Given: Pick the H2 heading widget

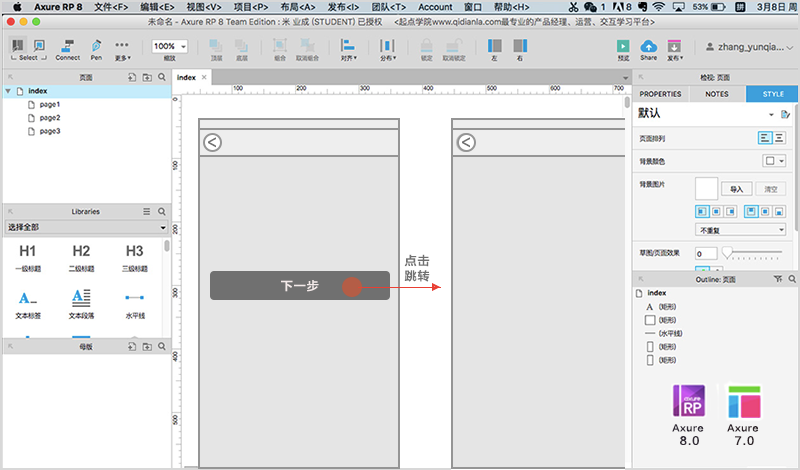Looking at the screenshot, I should click(x=81, y=257).
